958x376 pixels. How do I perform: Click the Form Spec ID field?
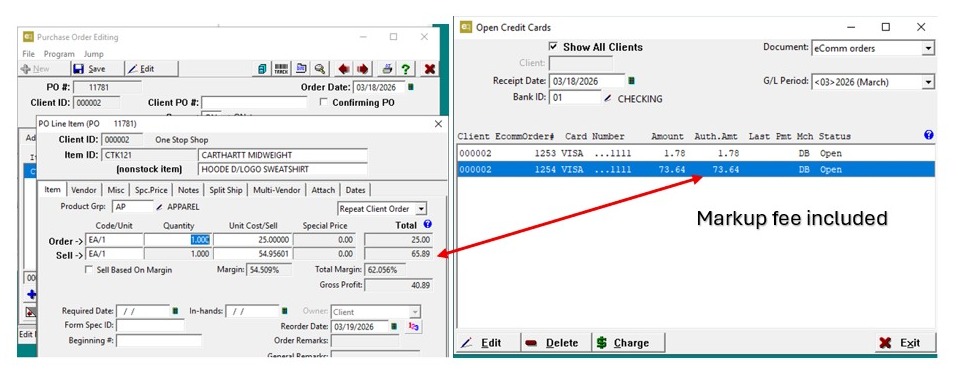[x=150, y=325]
